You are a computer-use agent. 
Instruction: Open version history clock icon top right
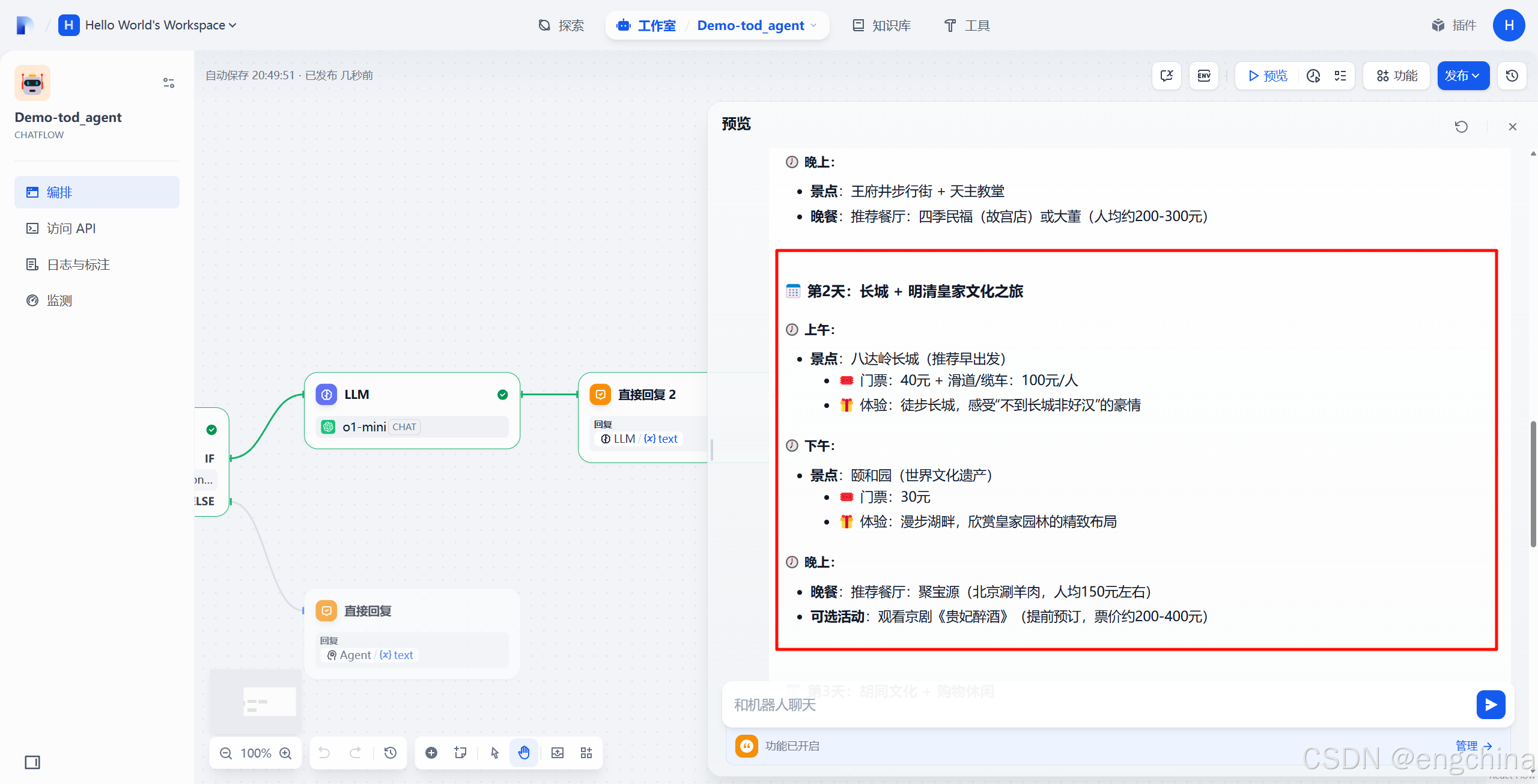tap(1512, 76)
